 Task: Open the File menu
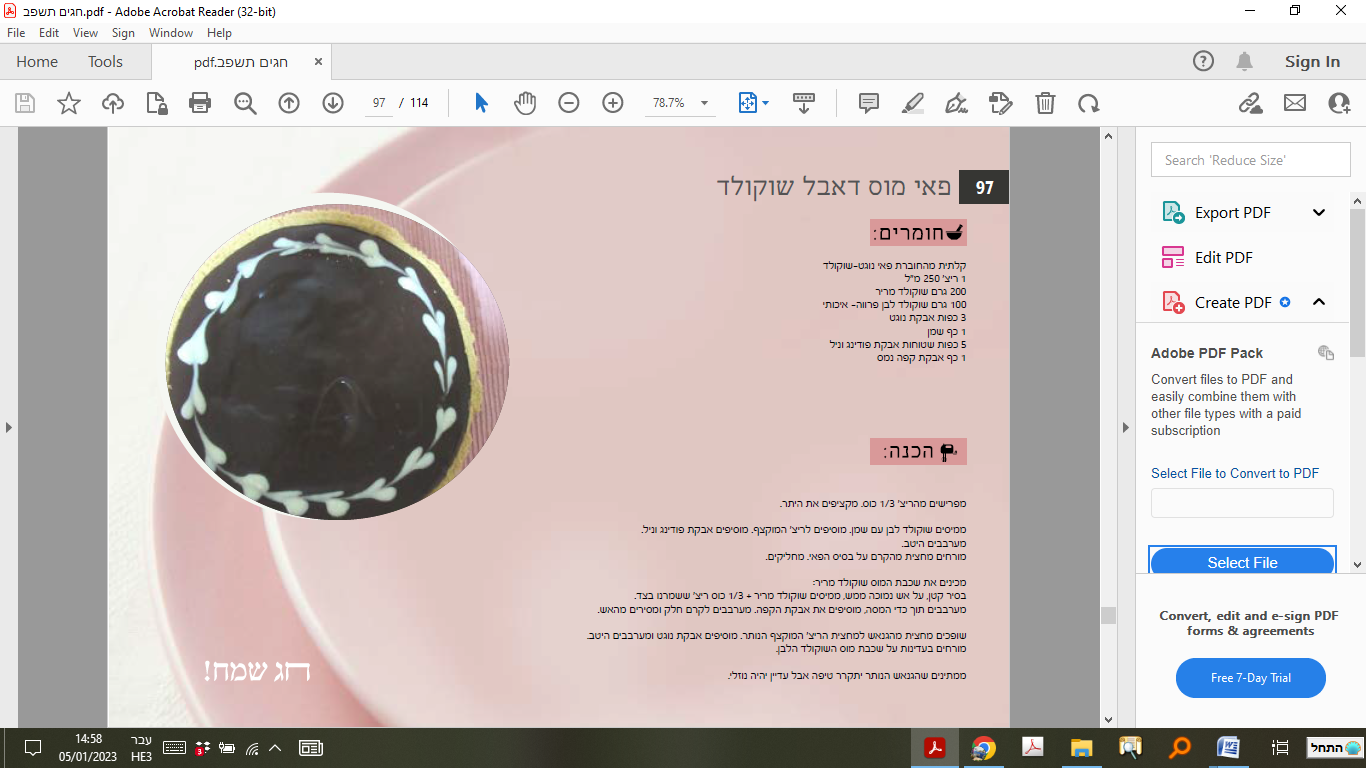(15, 33)
